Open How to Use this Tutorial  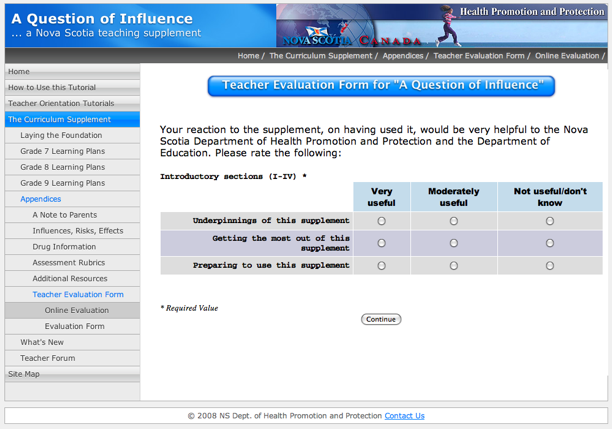tap(53, 88)
